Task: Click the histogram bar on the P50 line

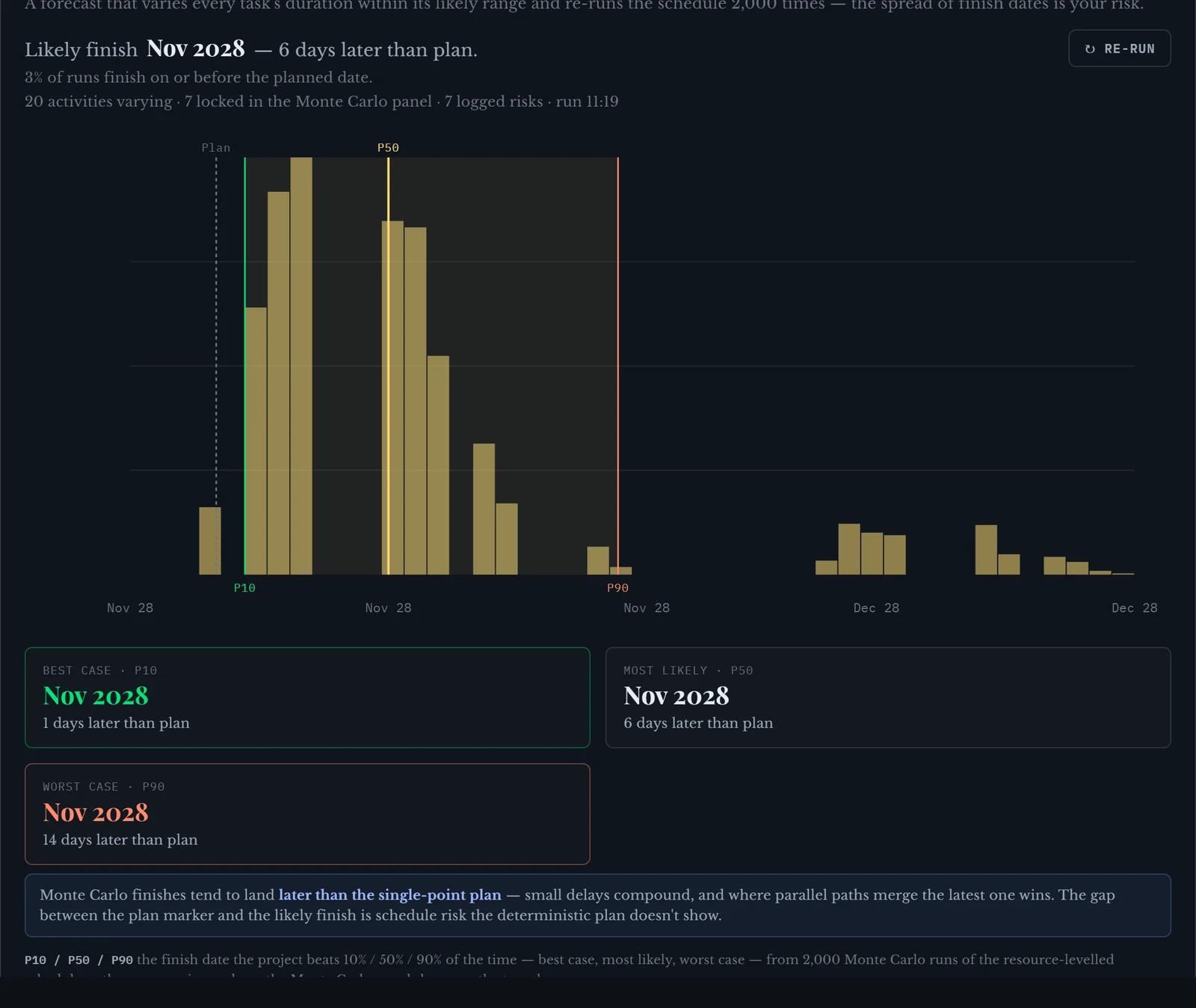Action: click(x=392, y=398)
